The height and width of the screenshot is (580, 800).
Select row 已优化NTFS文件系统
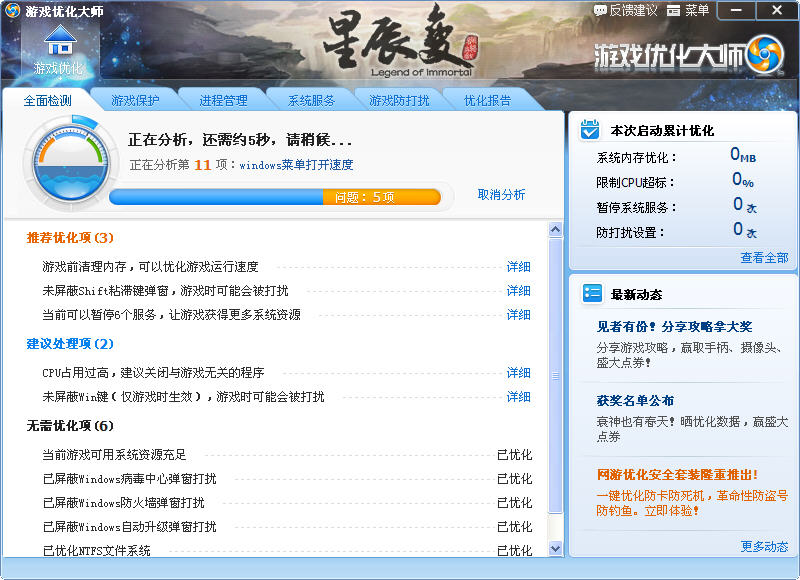(x=287, y=550)
